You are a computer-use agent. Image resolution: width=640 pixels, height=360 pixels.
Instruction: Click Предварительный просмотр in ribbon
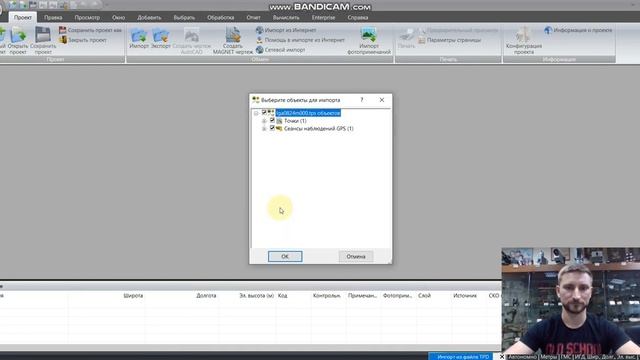point(458,30)
